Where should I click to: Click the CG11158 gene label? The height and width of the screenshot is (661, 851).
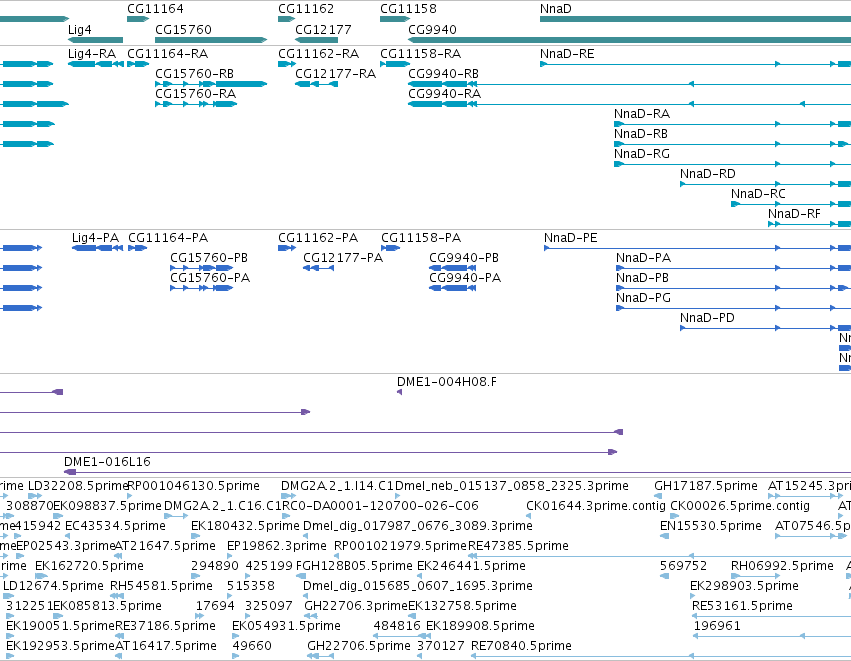tap(408, 9)
